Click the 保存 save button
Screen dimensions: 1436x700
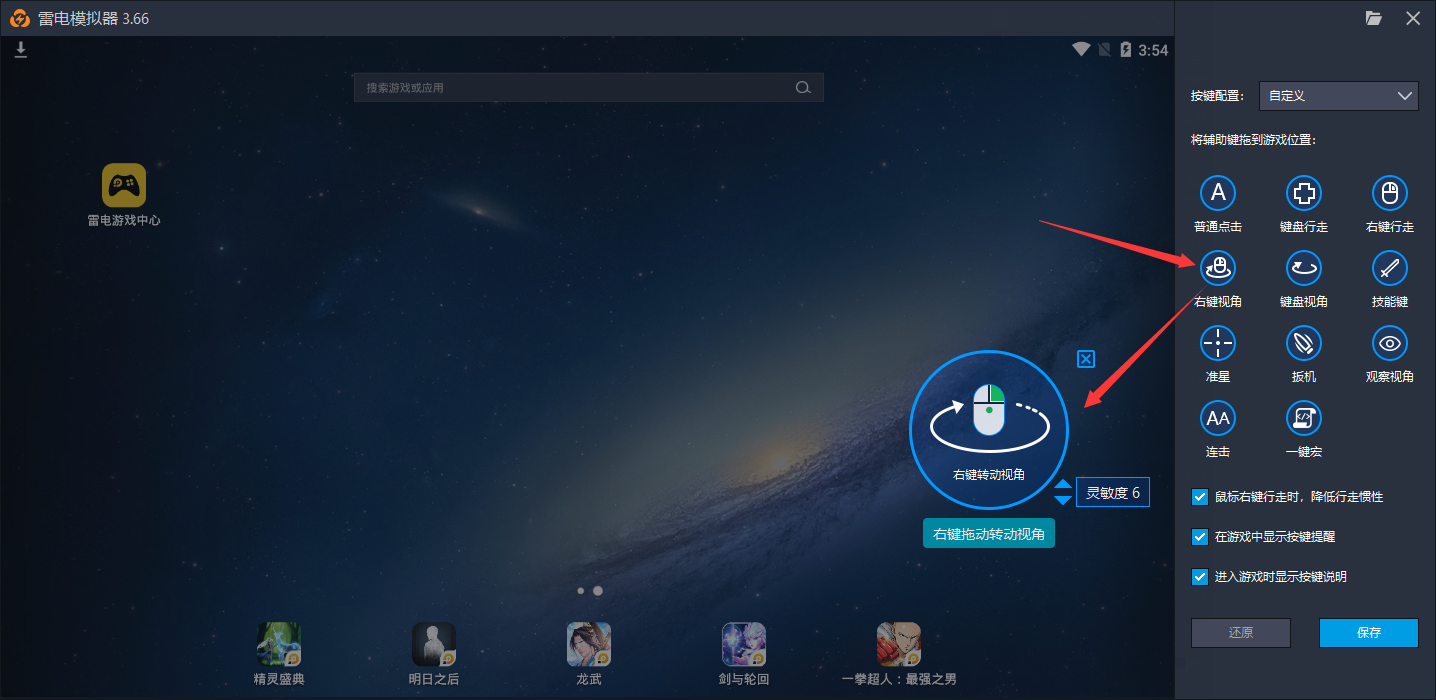coord(1369,633)
